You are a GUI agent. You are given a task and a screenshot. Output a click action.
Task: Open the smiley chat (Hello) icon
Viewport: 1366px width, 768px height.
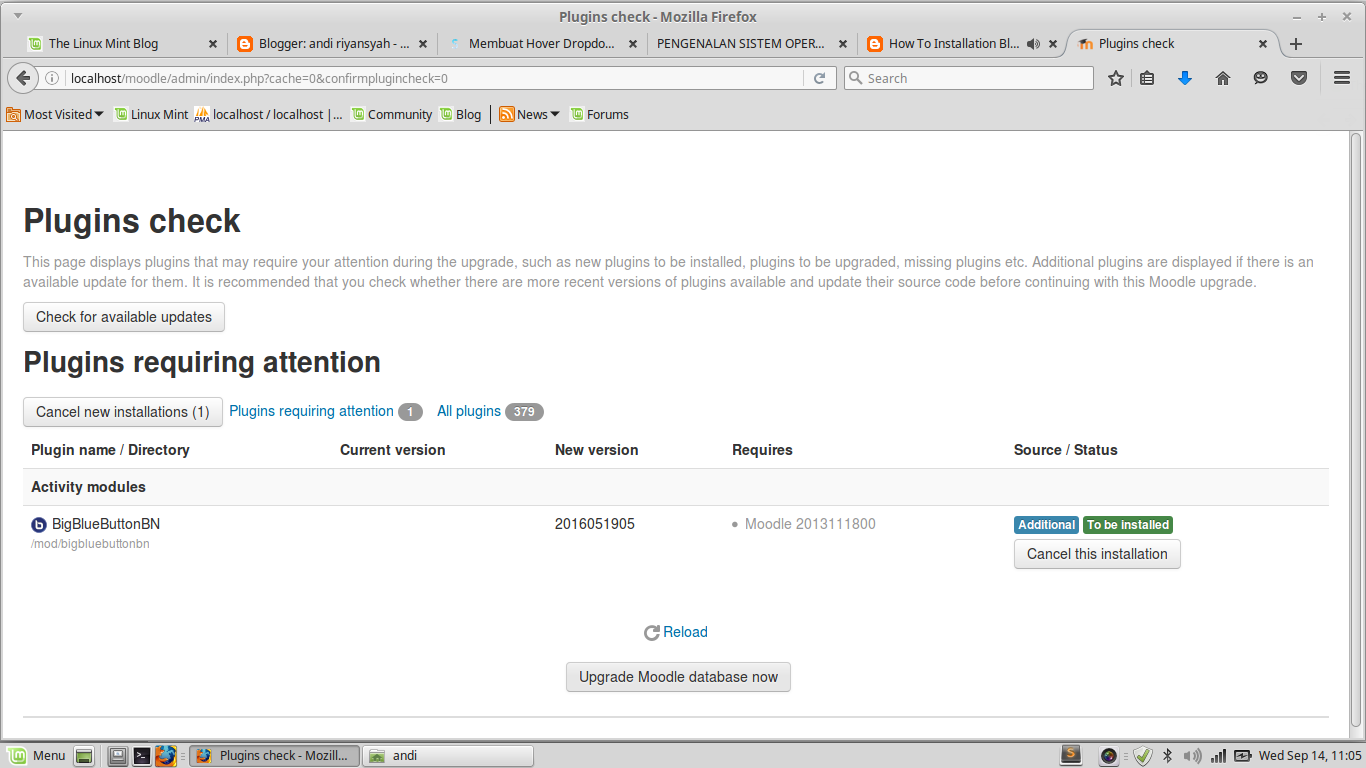pyautogui.click(x=1261, y=78)
